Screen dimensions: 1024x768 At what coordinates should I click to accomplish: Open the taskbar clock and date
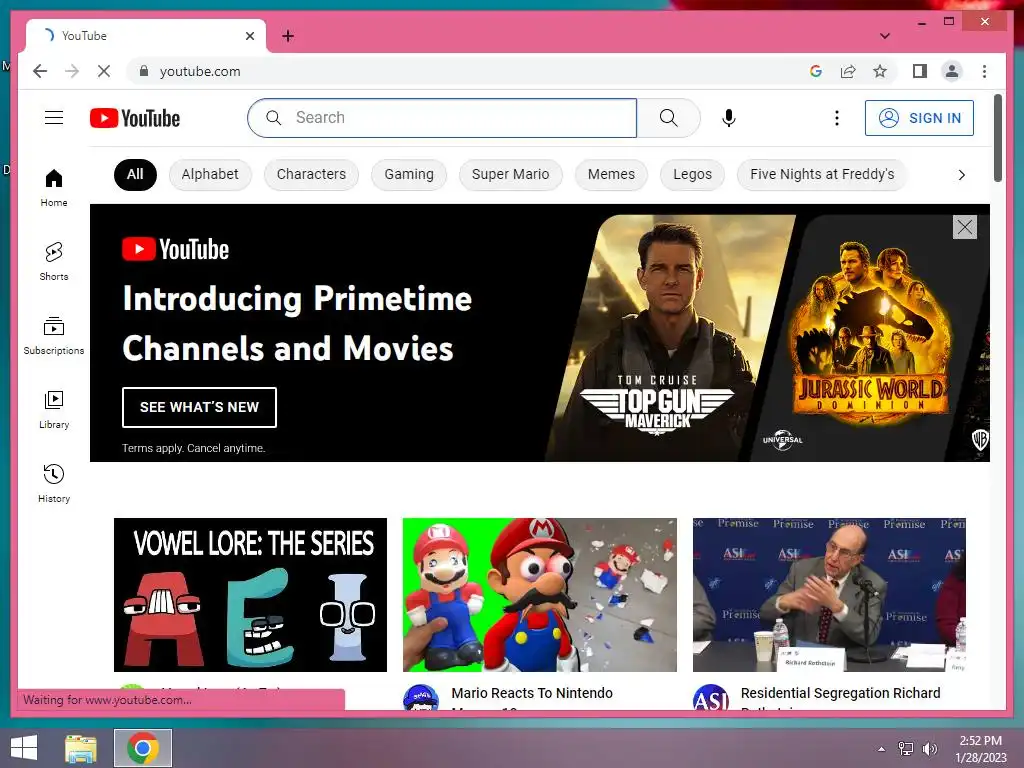click(x=980, y=748)
